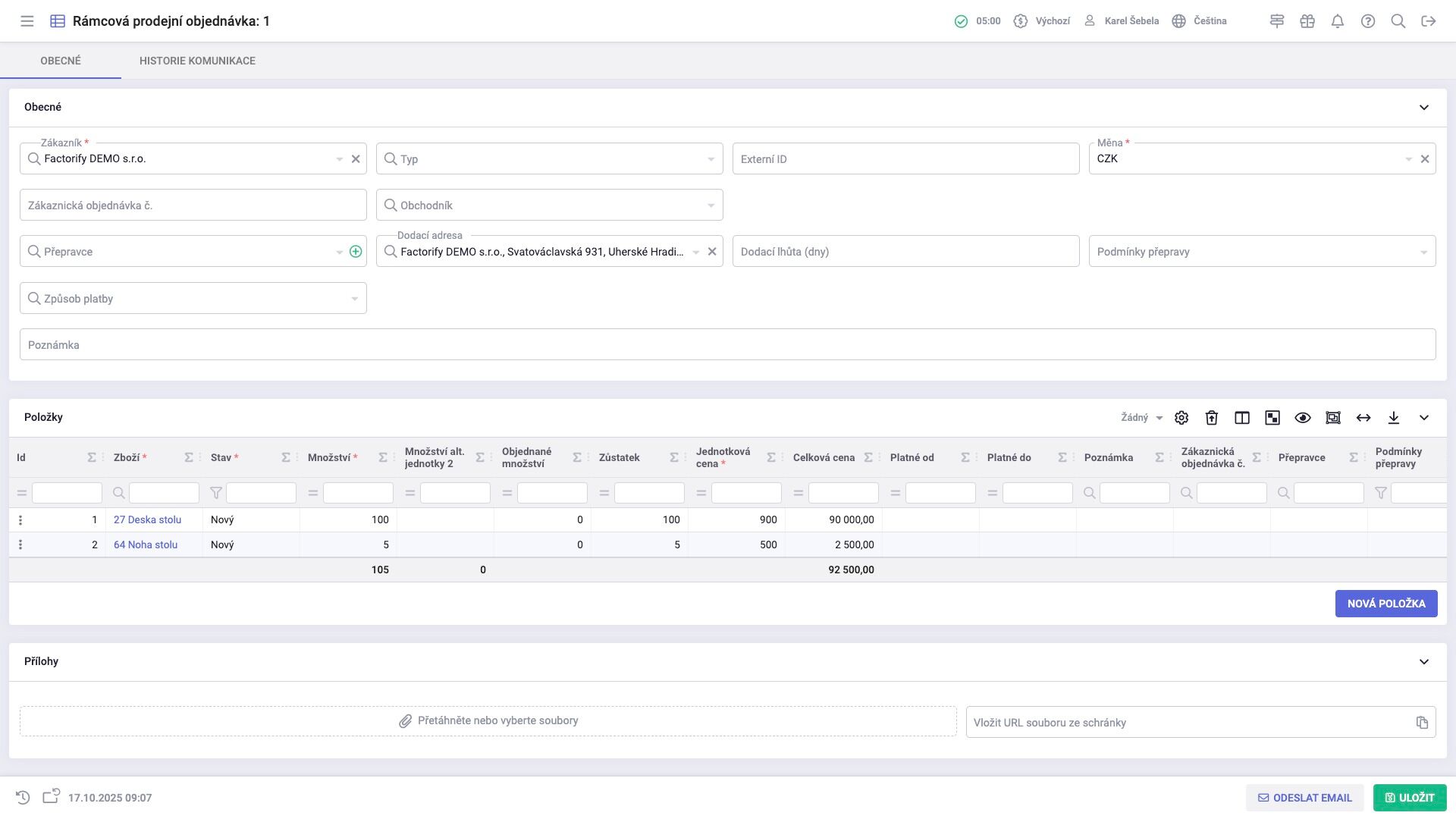Collapse the Obecné section chevron

tap(1424, 108)
